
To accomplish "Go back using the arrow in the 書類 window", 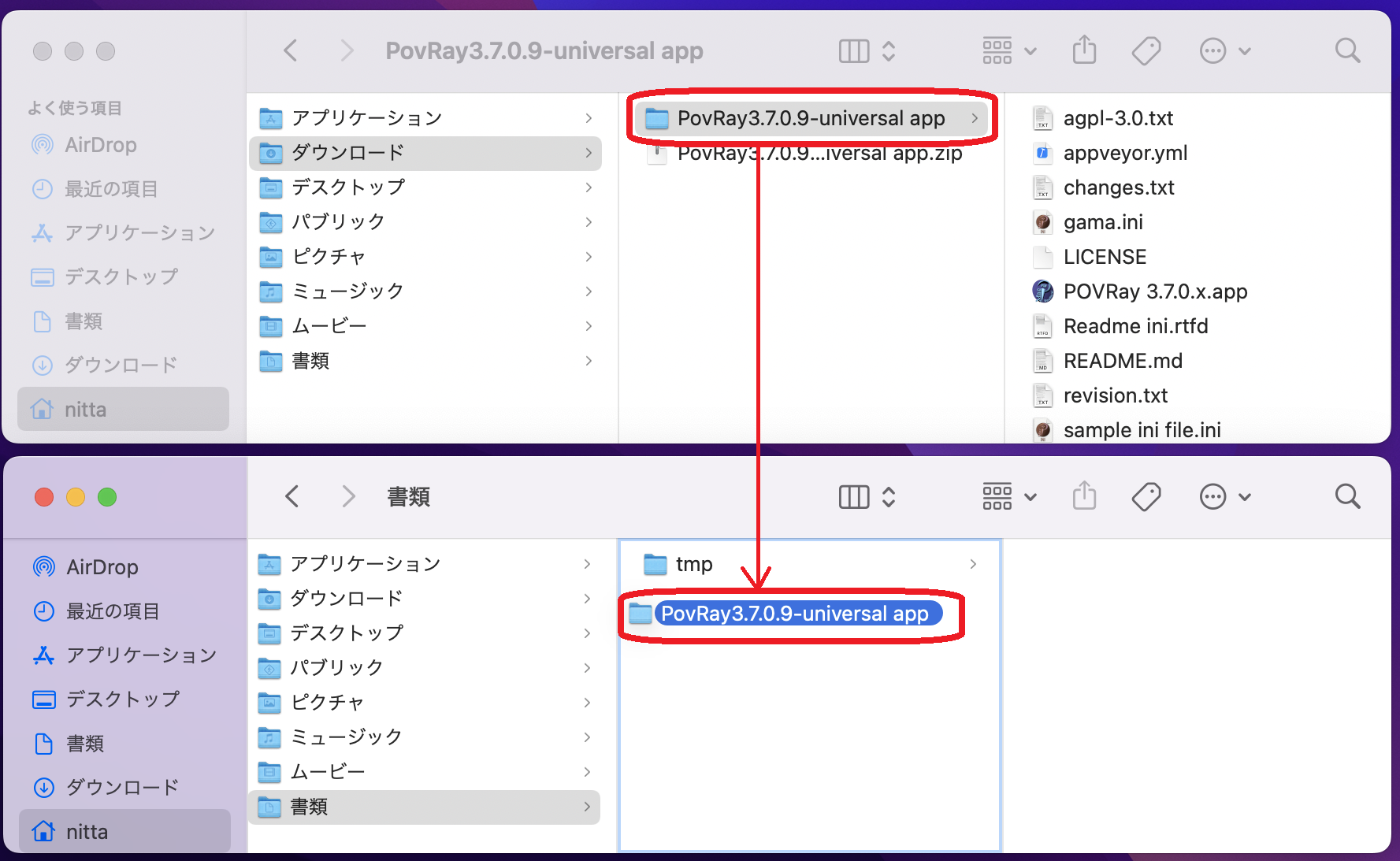I will pyautogui.click(x=292, y=496).
